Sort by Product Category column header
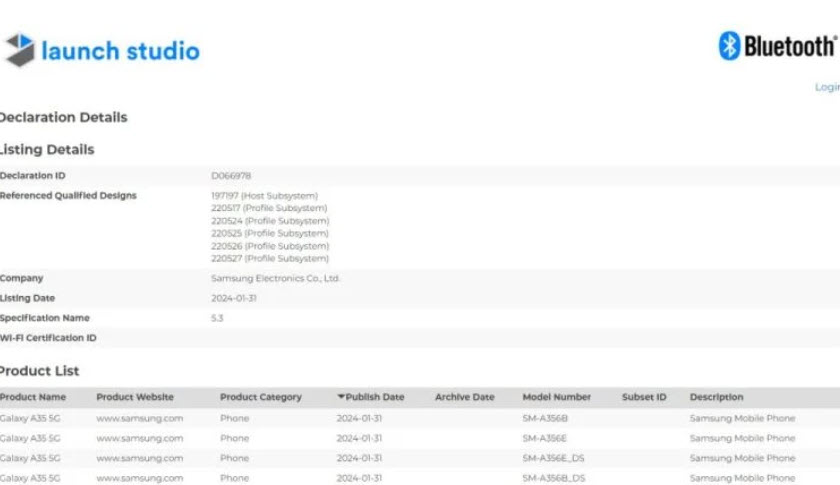 (x=261, y=397)
